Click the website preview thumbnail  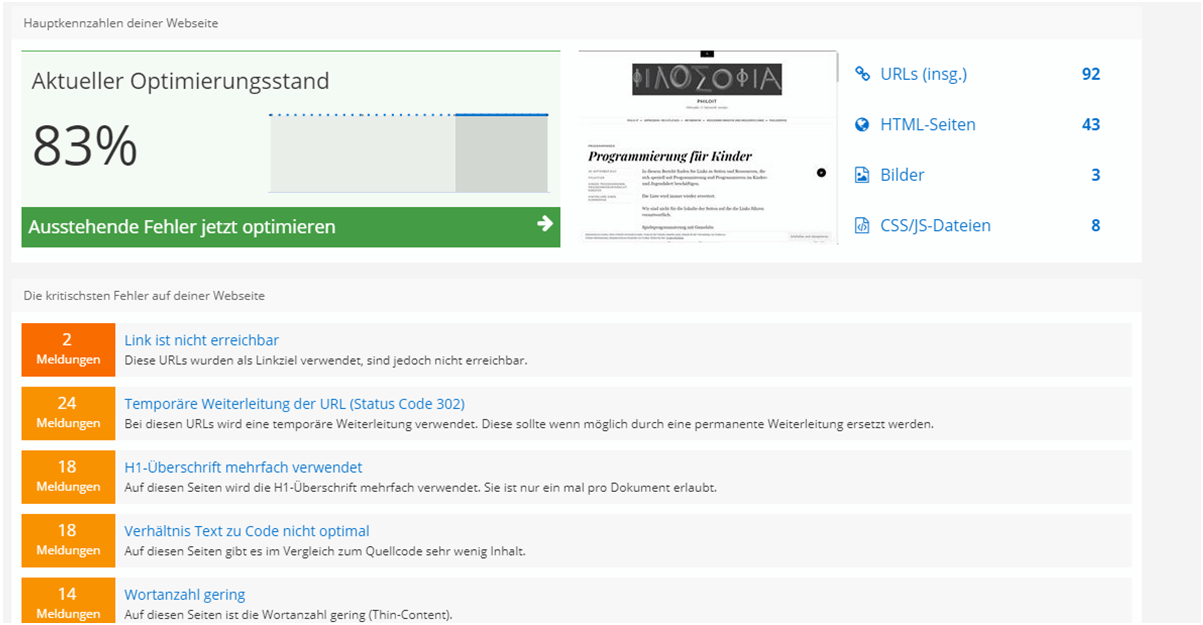tap(708, 148)
